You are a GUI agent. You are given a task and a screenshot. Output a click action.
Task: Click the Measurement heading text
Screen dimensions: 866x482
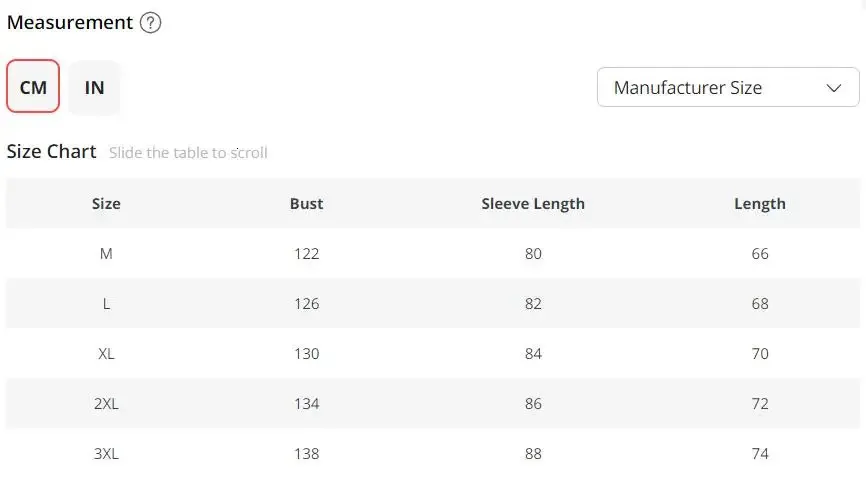[70, 22]
